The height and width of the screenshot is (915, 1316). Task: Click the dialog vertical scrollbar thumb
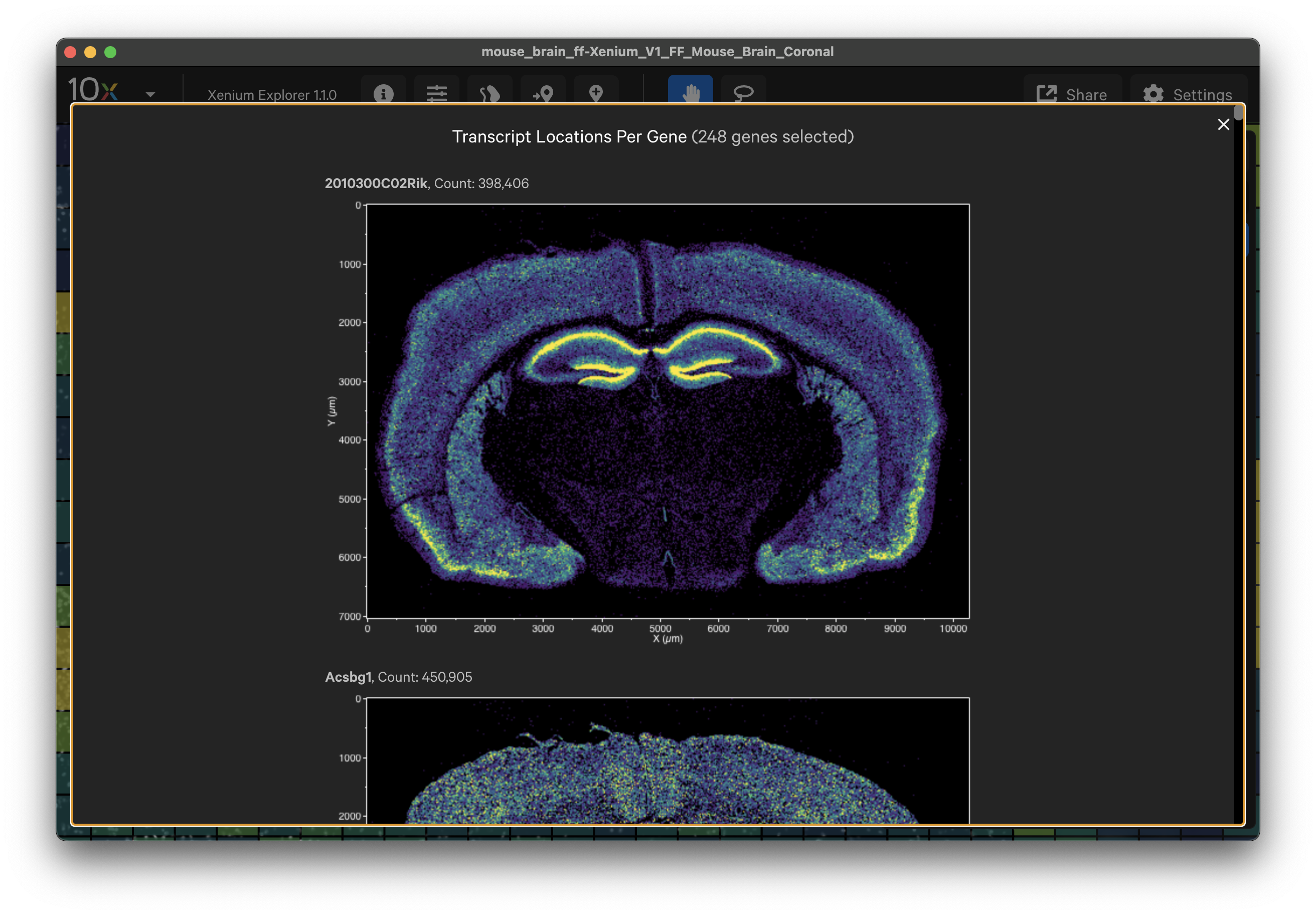[1238, 113]
